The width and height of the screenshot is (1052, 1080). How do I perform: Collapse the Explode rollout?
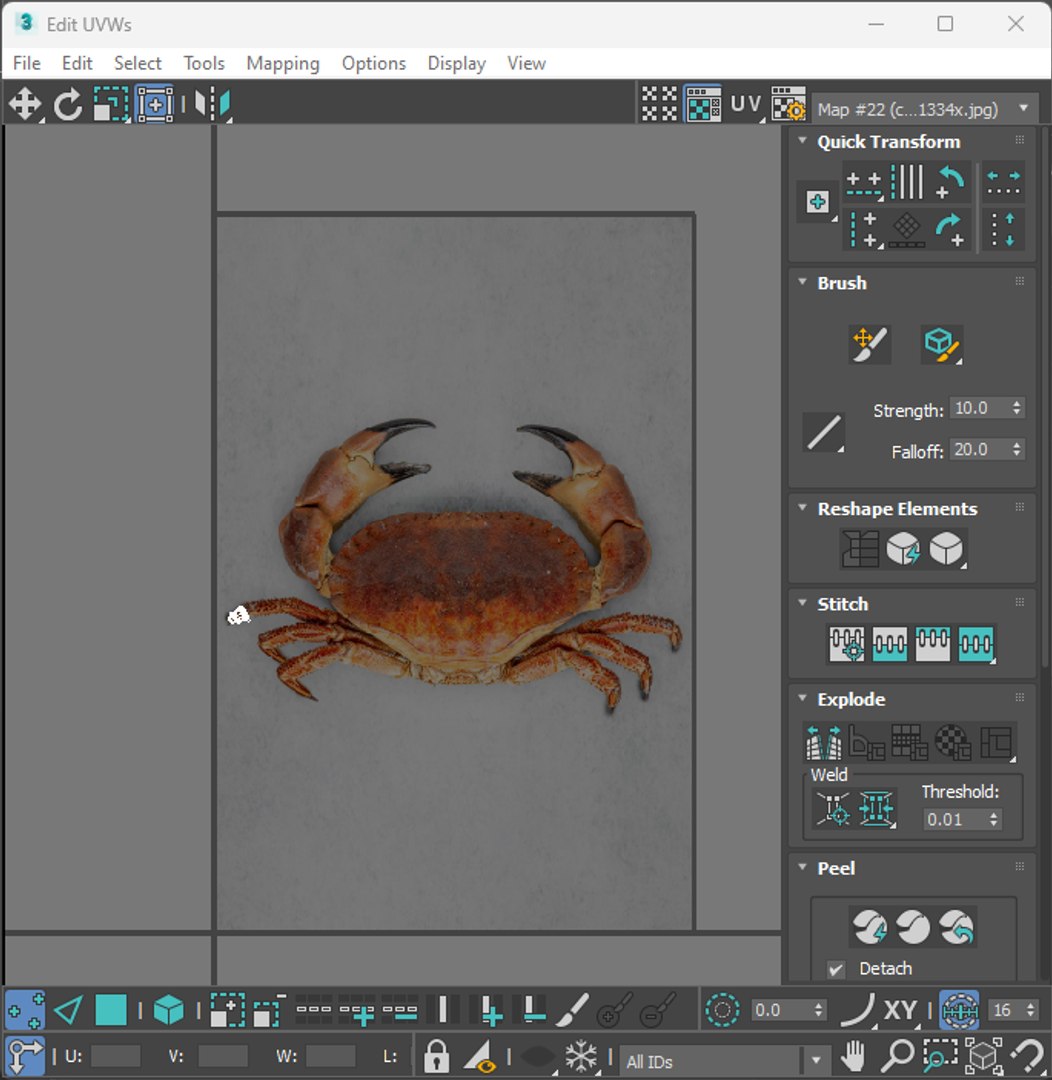click(x=802, y=698)
